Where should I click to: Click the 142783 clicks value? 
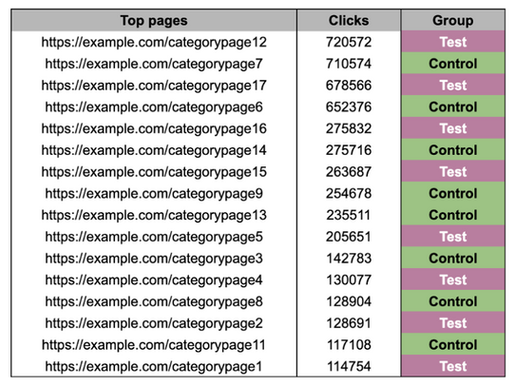(x=349, y=258)
